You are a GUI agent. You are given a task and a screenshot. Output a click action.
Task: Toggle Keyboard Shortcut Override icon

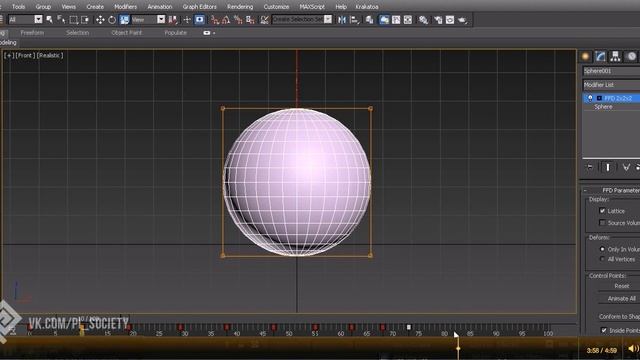coord(199,20)
